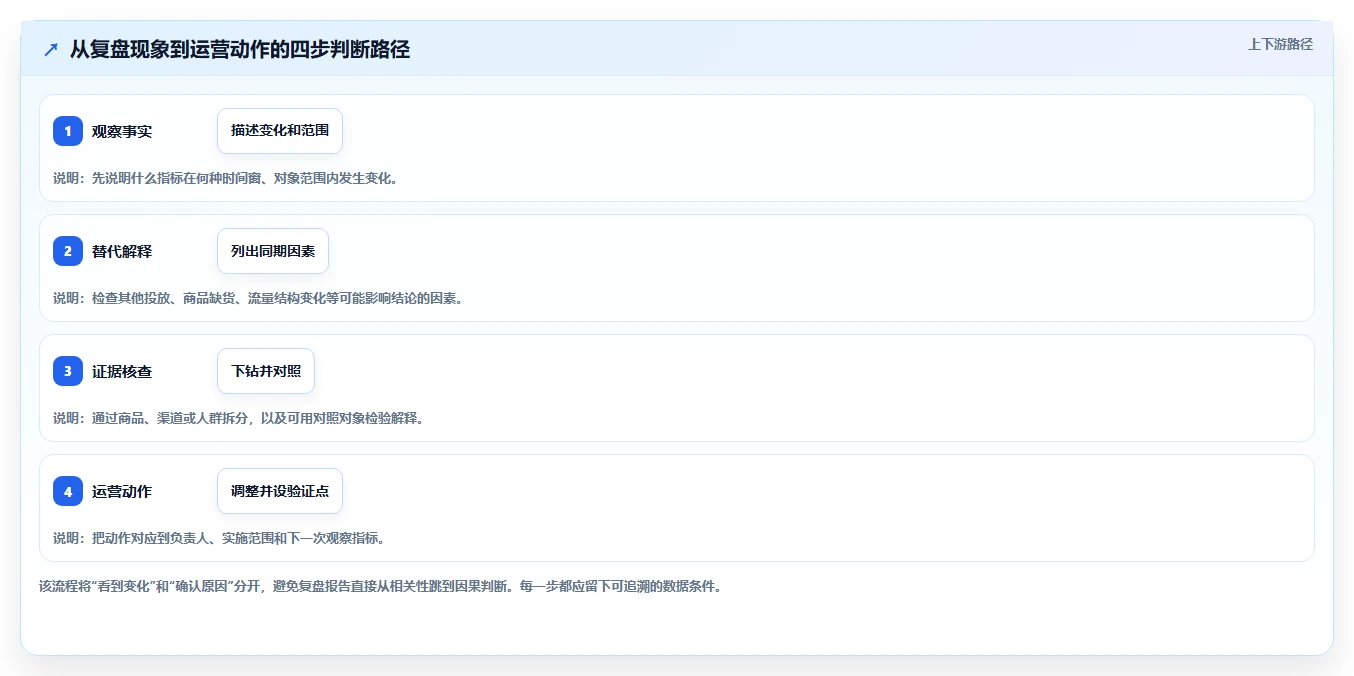This screenshot has width=1354, height=676.
Task: Click the 上下游路径 label in the header
Action: coord(1280,44)
